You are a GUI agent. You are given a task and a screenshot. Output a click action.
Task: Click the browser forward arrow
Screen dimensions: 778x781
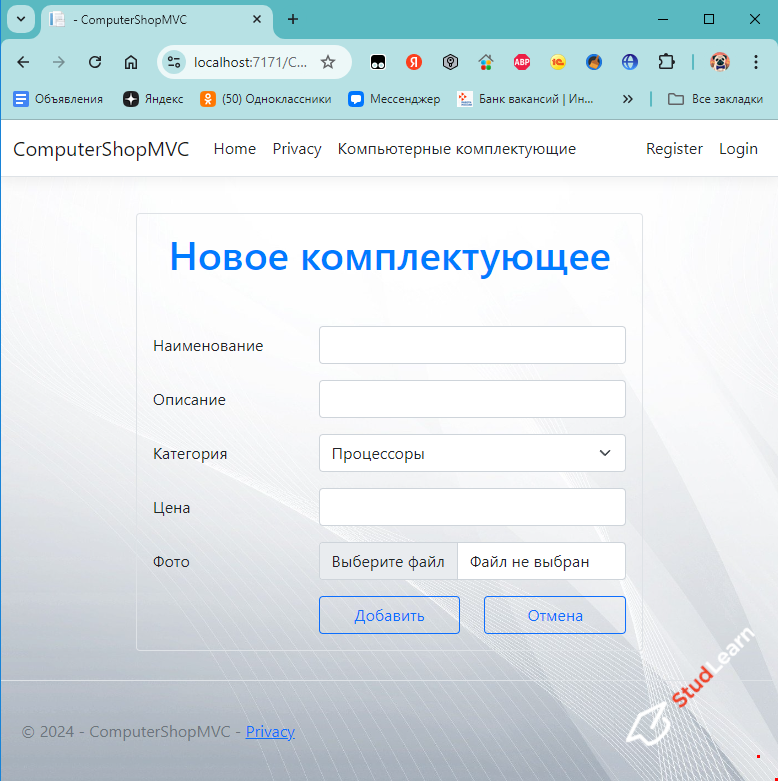(x=59, y=62)
